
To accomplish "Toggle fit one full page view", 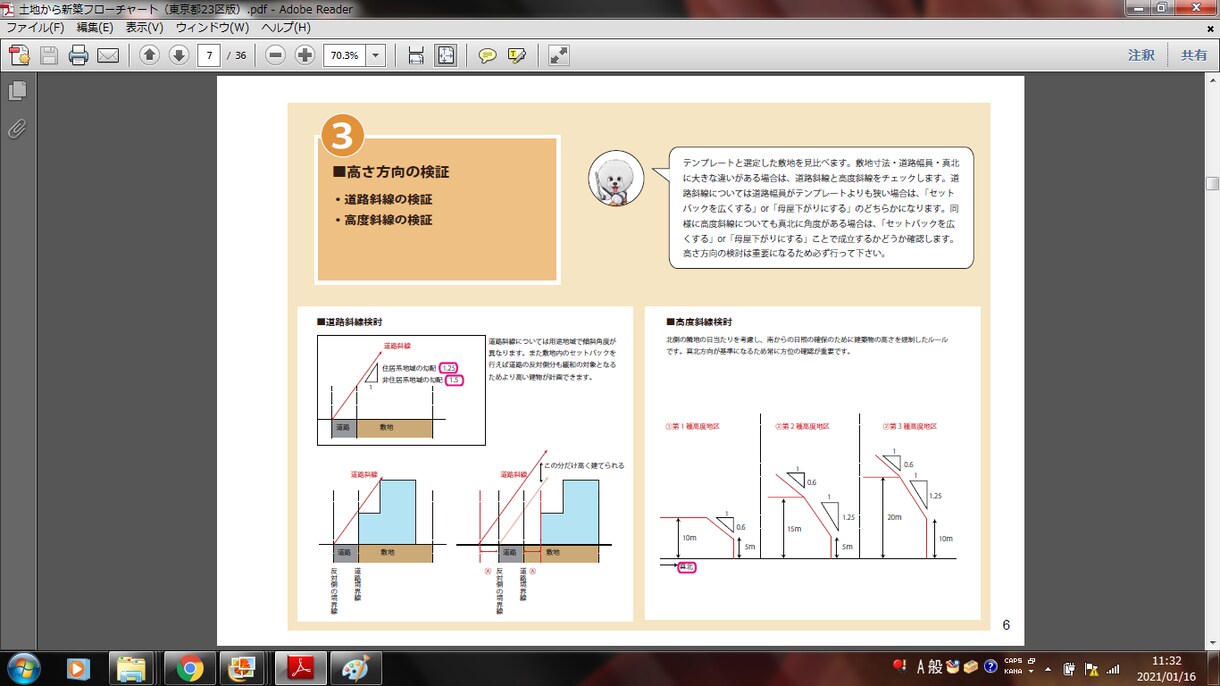I will [x=446, y=55].
